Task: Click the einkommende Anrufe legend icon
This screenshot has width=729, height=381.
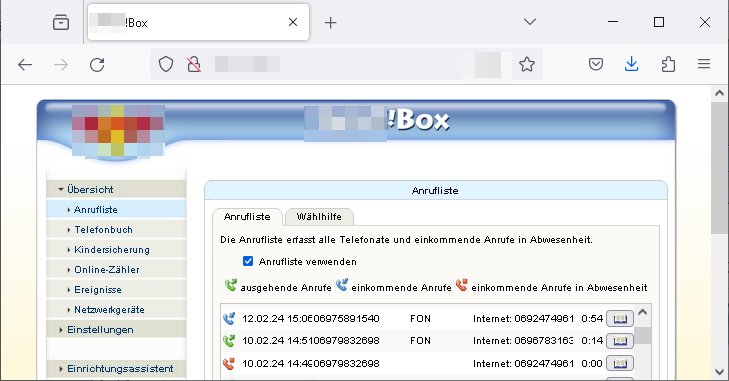Action: click(342, 285)
